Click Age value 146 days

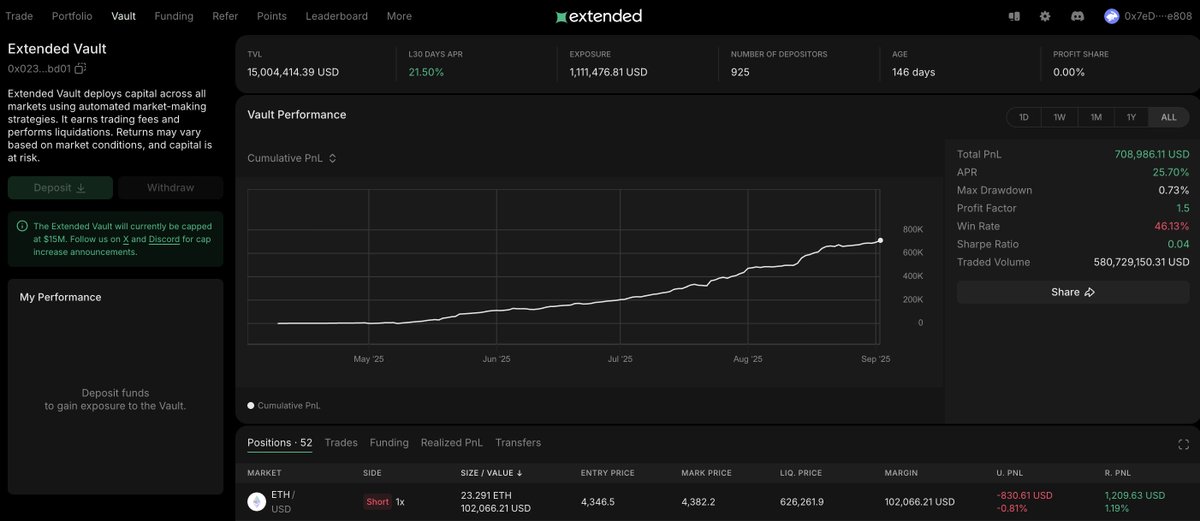[913, 72]
